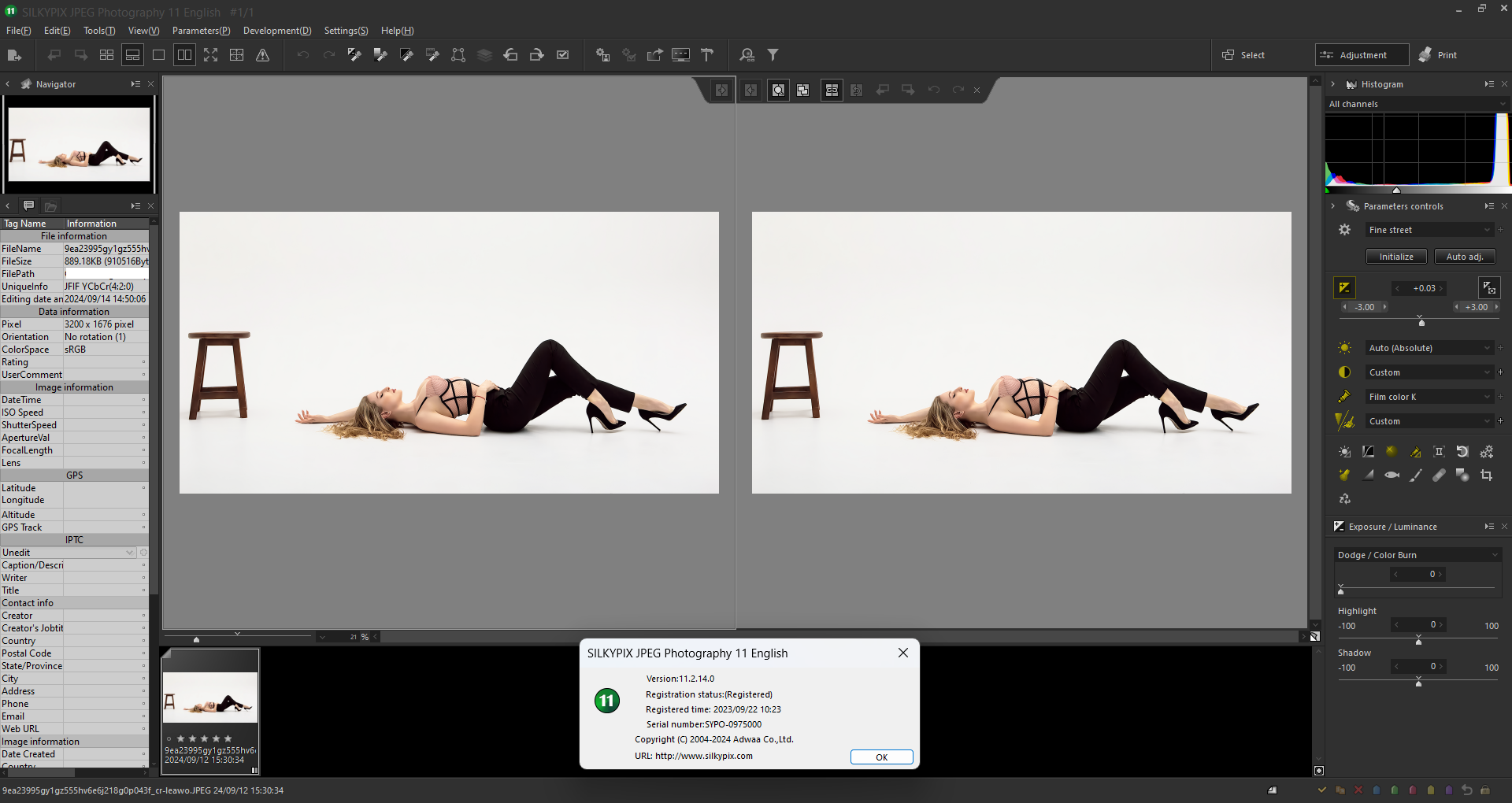1512x803 pixels.
Task: Click OK in the about dialog
Action: click(881, 757)
